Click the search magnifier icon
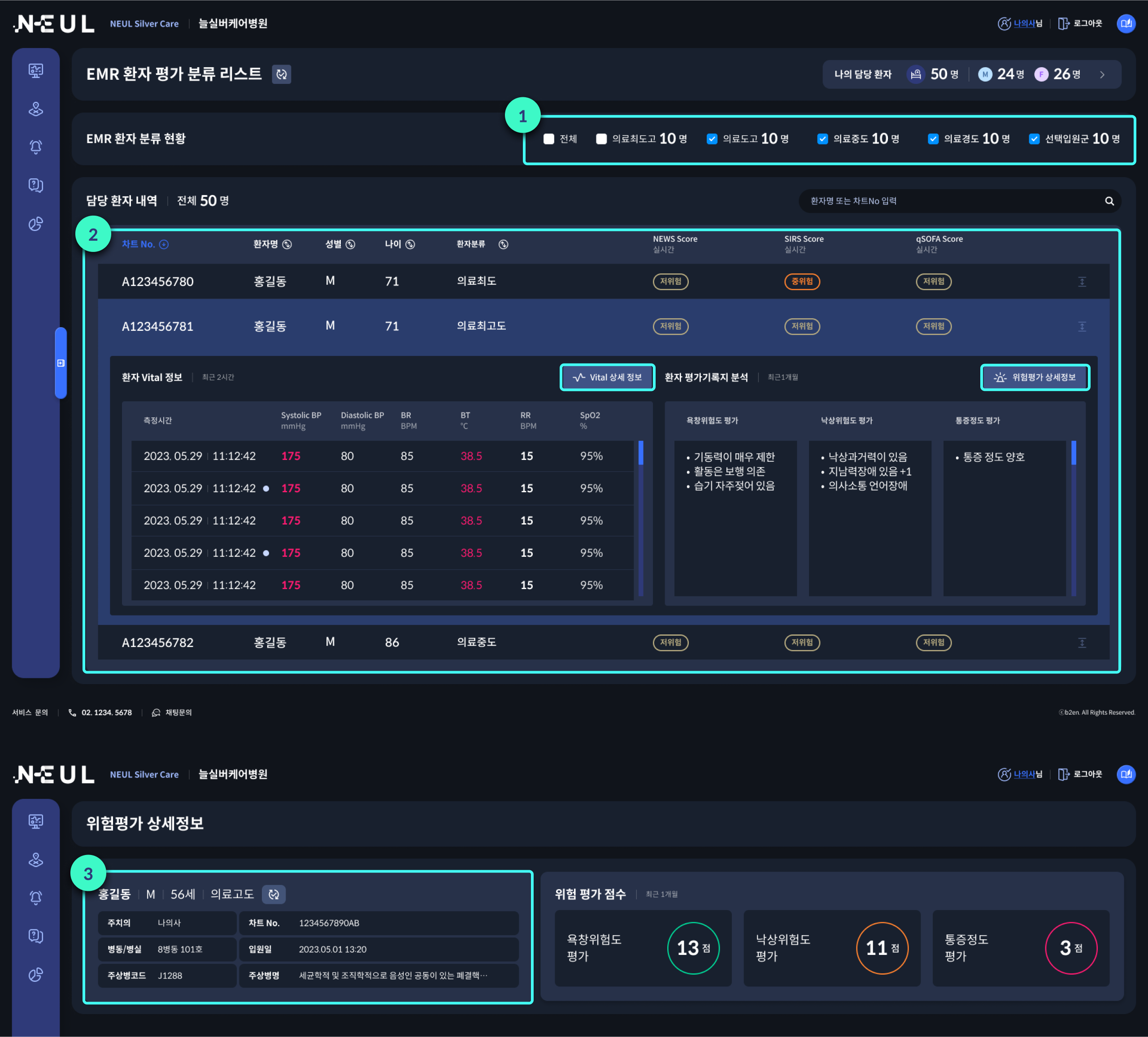 click(1109, 201)
